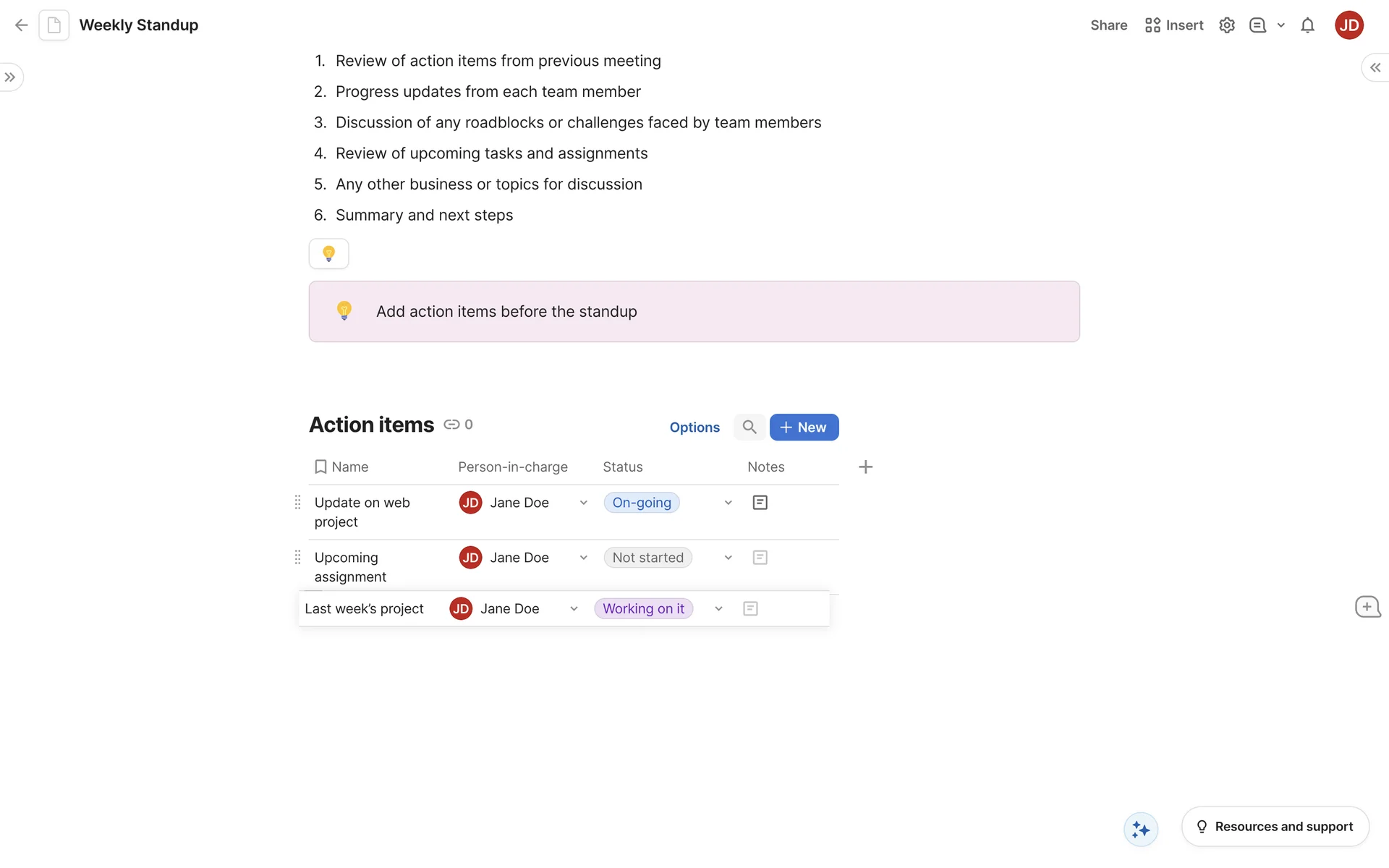
Task: Click the back arrow icon
Action: point(22,25)
